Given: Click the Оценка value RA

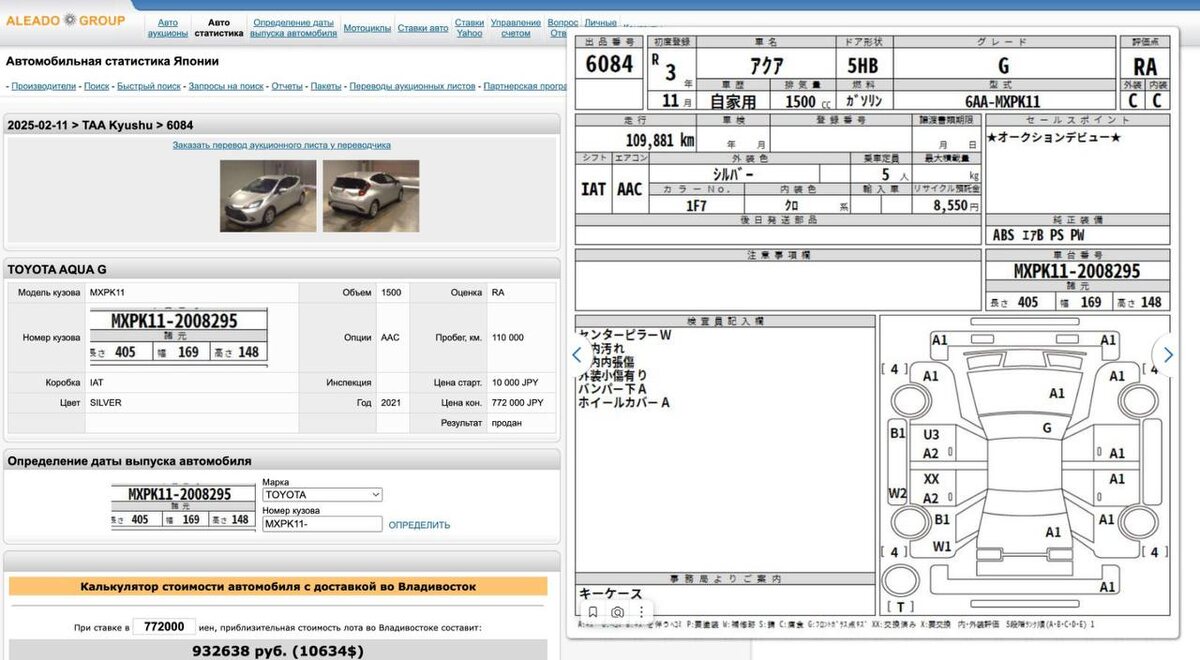Looking at the screenshot, I should 498,292.
